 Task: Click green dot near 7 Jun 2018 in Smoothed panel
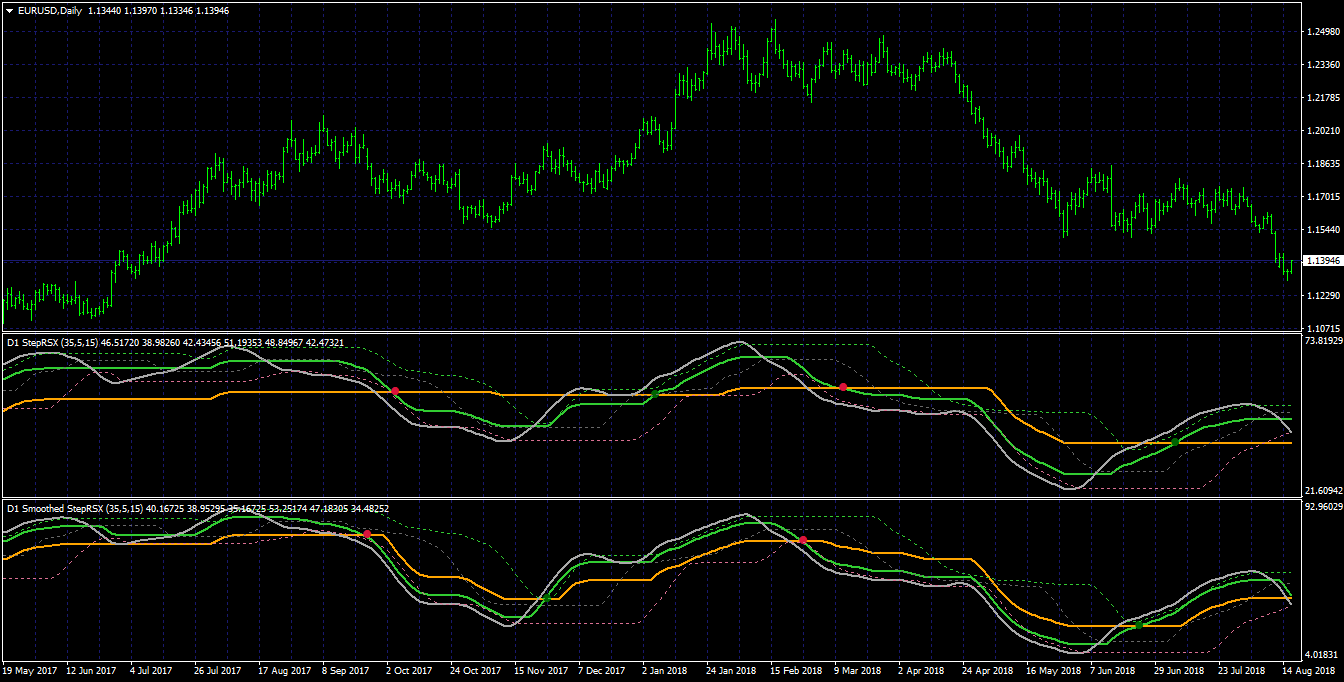pyautogui.click(x=1138, y=625)
